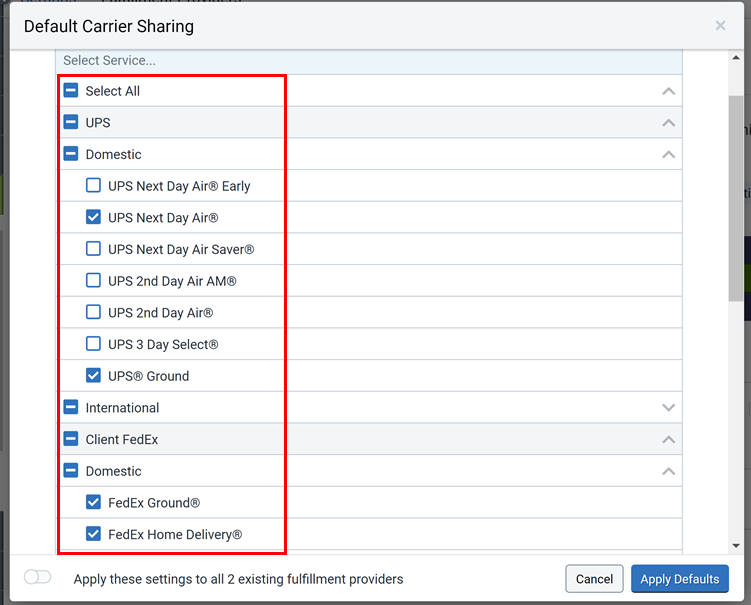
Task: Enable UPS Next Day Air Saver
Action: [93, 249]
